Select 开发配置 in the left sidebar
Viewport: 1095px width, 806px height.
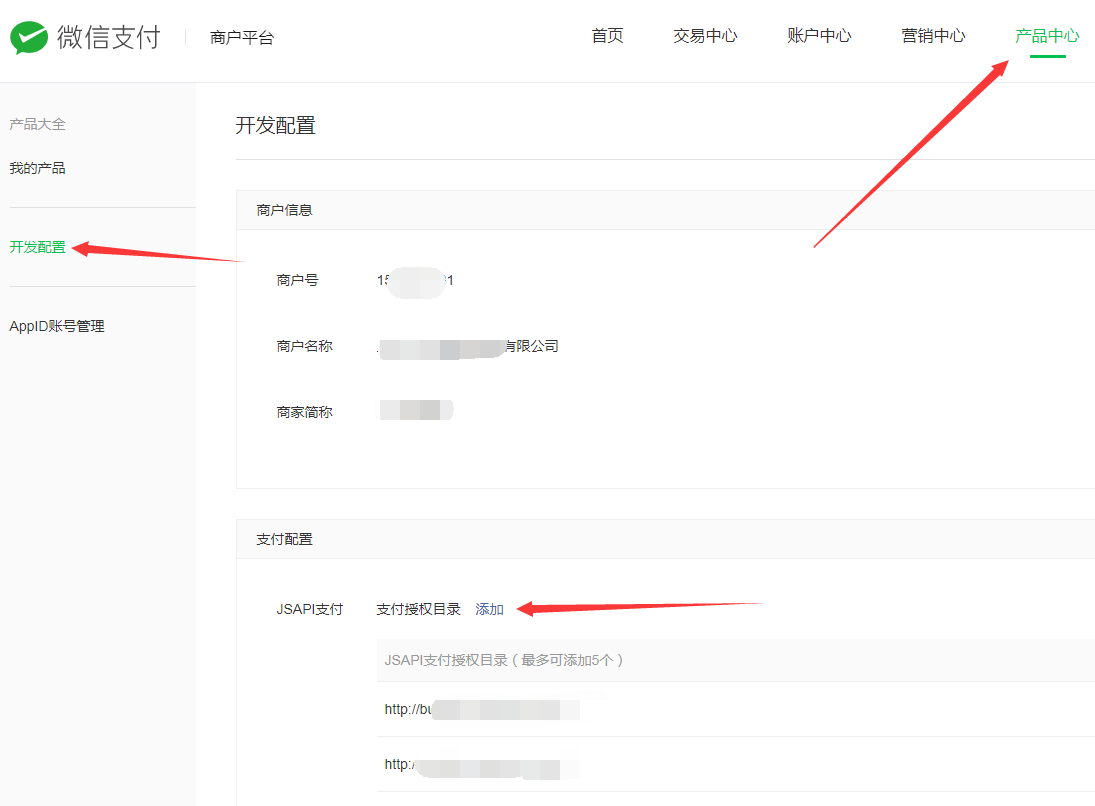coord(37,247)
